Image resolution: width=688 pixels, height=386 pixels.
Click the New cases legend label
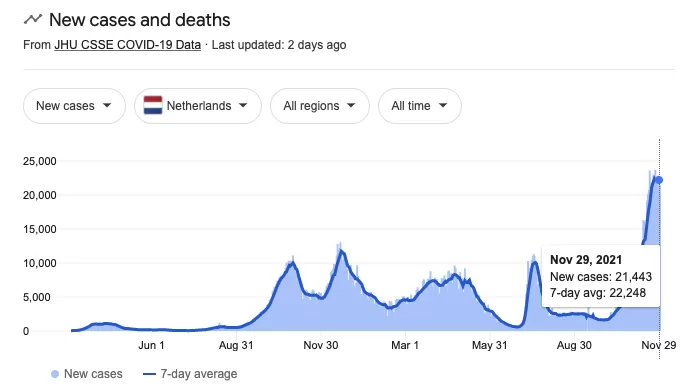point(93,374)
